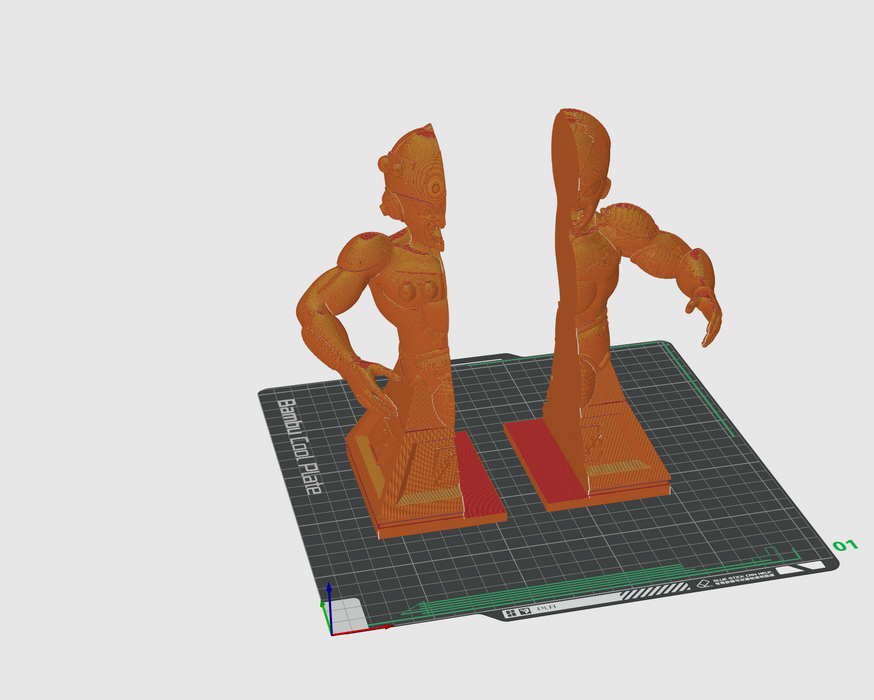This screenshot has width=874, height=700.
Task: Click the plate number 01 label
Action: (x=845, y=545)
